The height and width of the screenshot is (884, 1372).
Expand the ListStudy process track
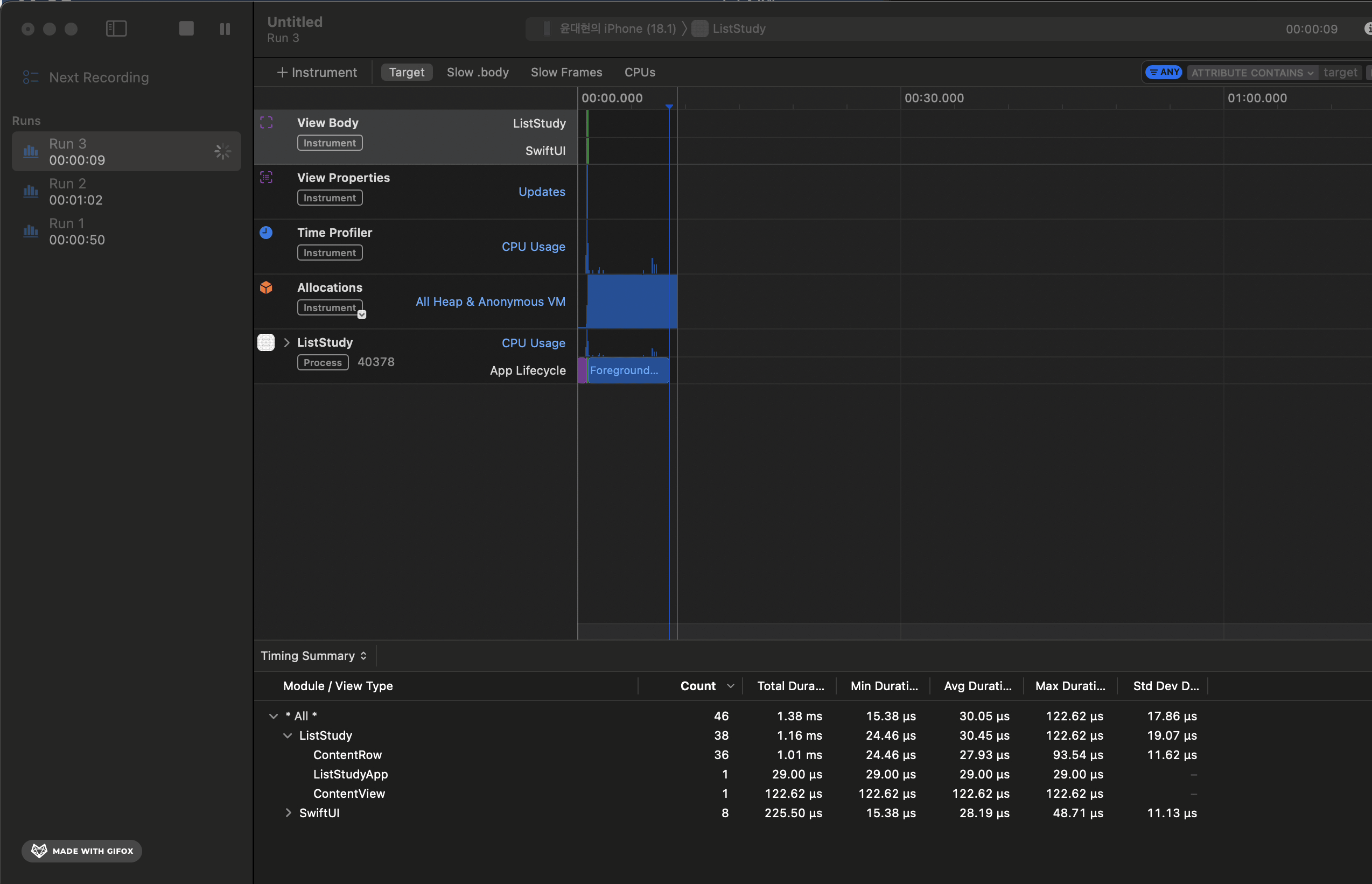coord(286,343)
